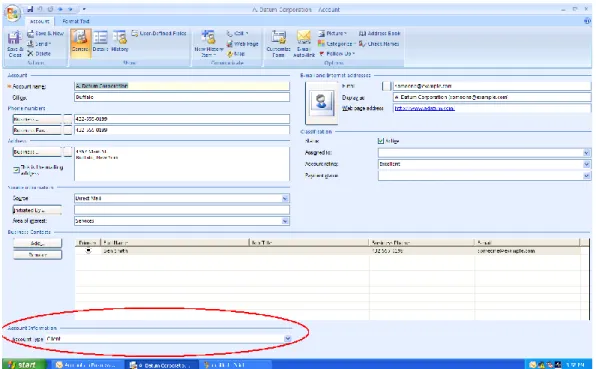Open the Categorize dropdown in Options group

[x=336, y=44]
